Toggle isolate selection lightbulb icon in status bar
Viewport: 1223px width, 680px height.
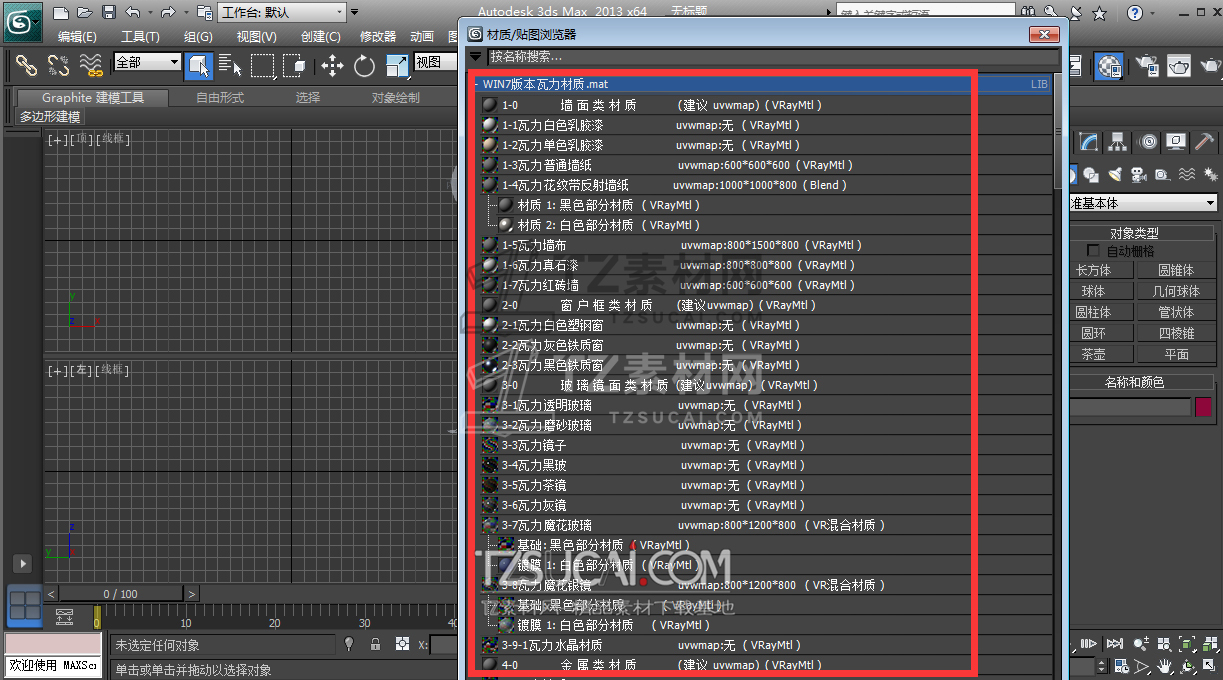[349, 645]
